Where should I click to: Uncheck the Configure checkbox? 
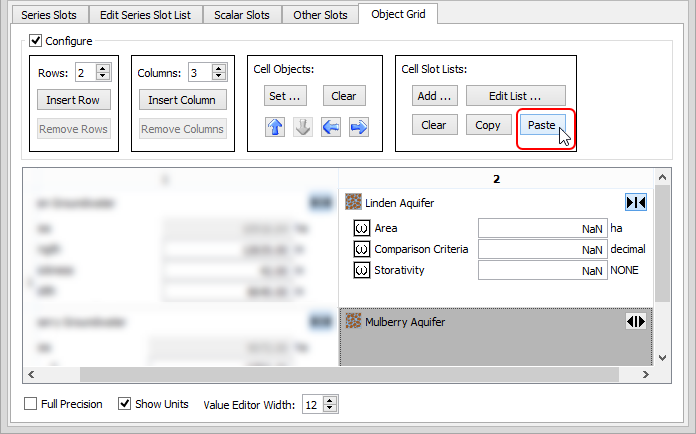point(36,41)
